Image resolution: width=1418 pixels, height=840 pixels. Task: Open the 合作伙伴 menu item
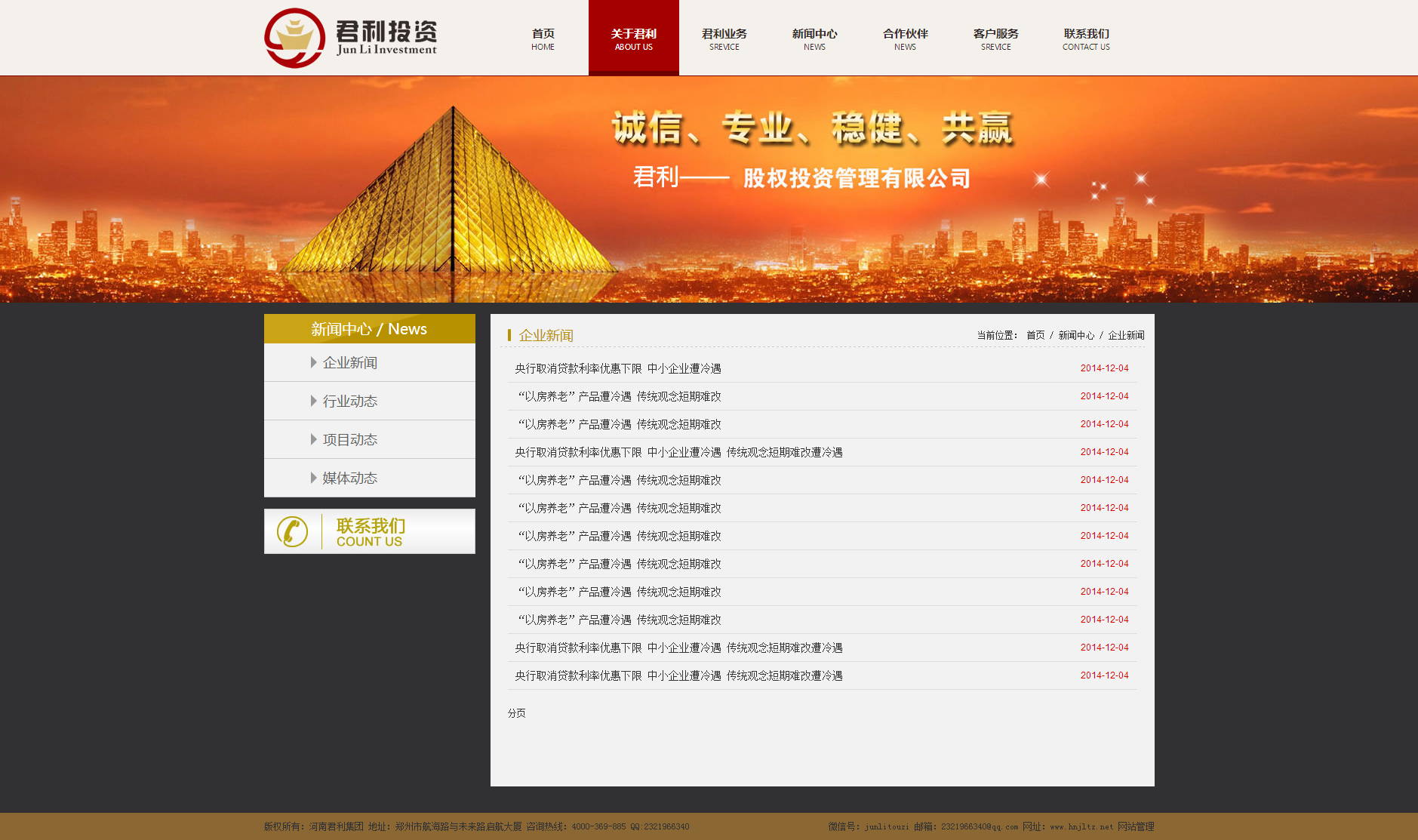tap(906, 38)
